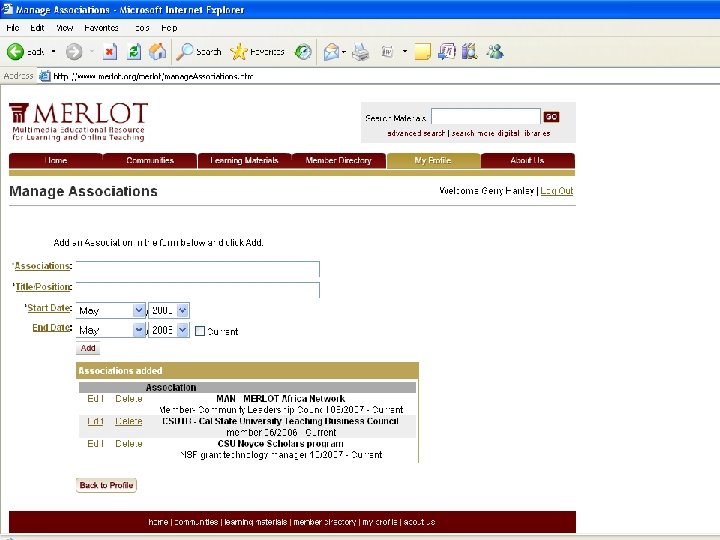Viewport: 720px width, 540px height.
Task: Click Edit for Cal State Teaching Business Council
Action: 96,421
